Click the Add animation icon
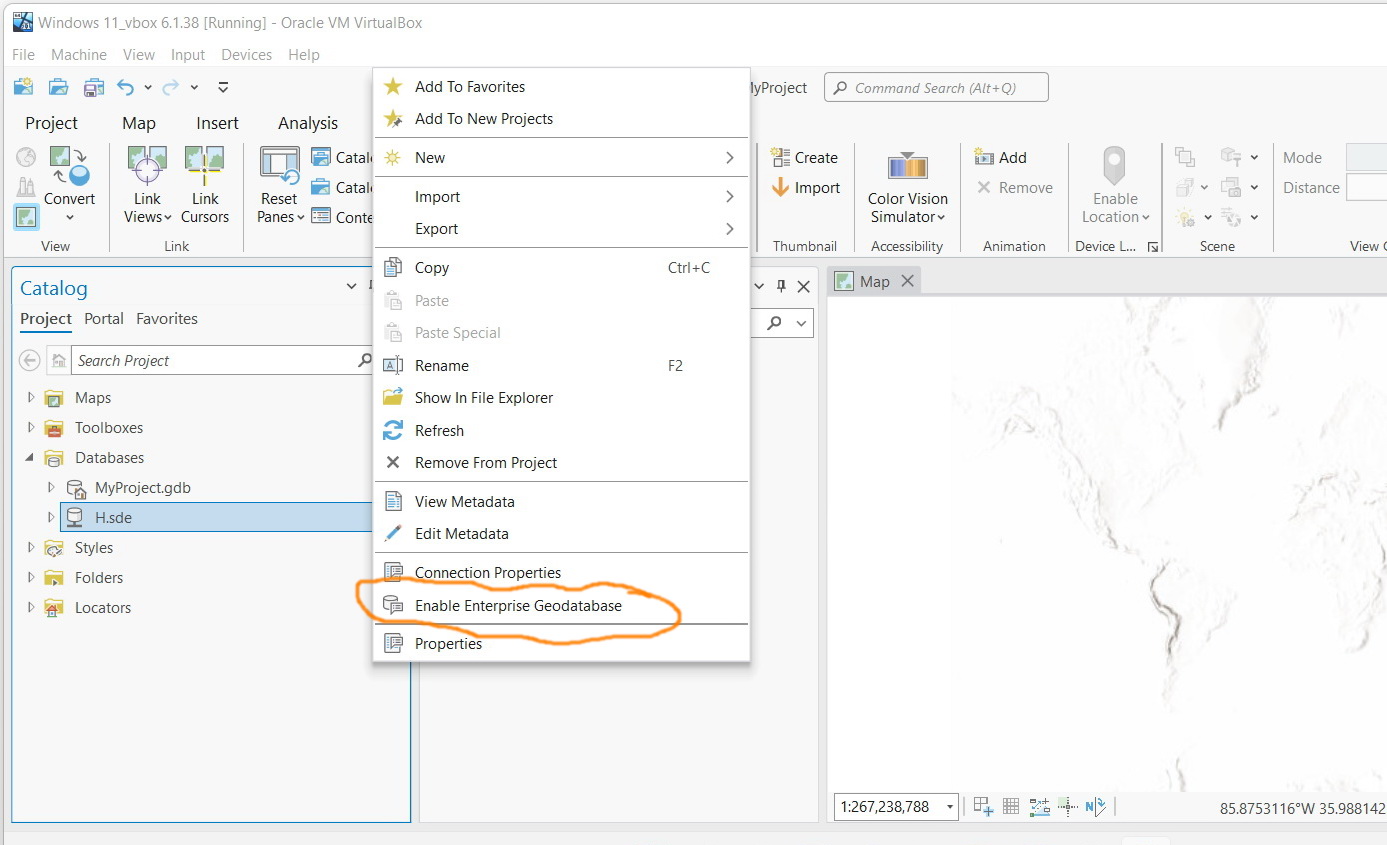 [984, 157]
